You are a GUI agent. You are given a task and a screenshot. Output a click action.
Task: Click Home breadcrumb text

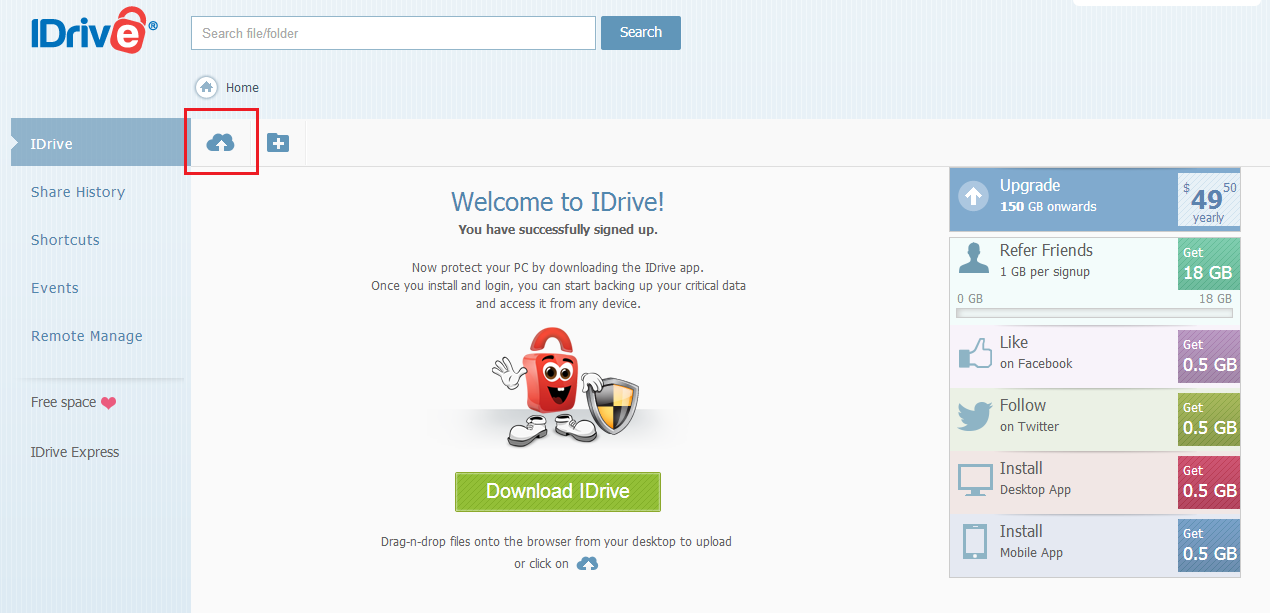[x=242, y=88]
